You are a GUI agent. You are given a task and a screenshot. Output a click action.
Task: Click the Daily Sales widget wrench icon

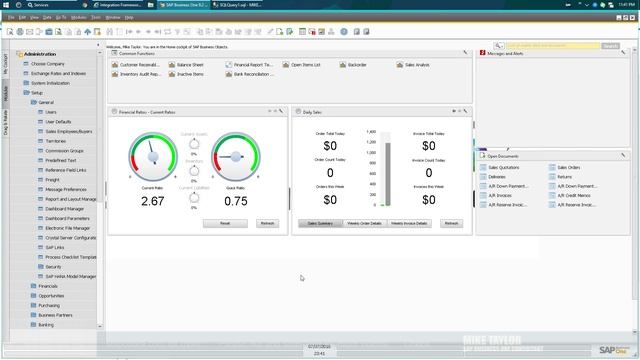pyautogui.click(x=465, y=111)
